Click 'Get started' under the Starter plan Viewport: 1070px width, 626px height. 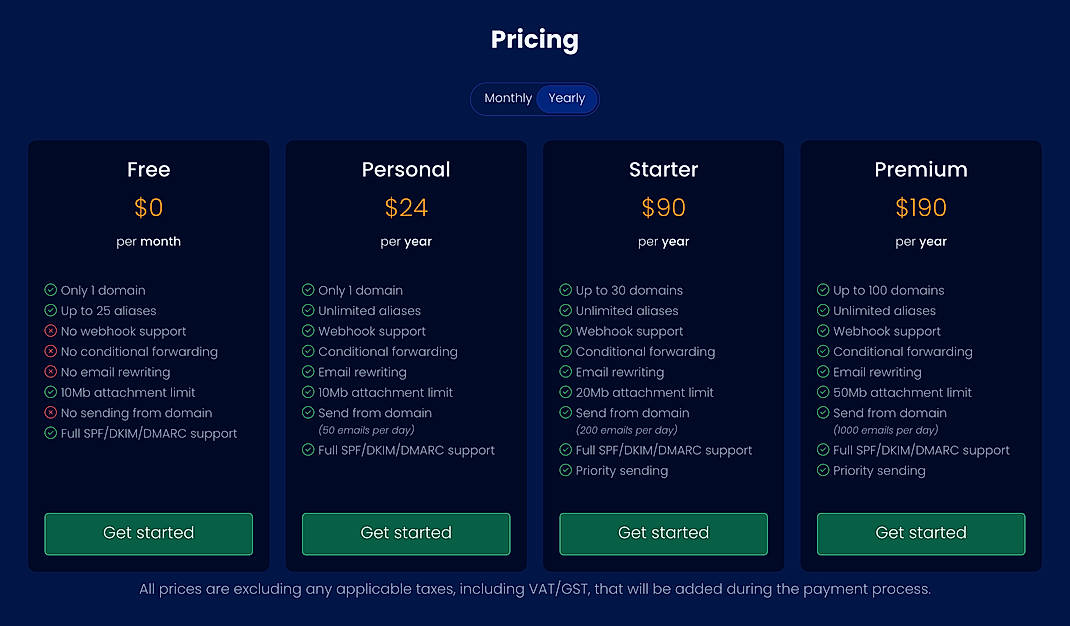click(x=663, y=534)
